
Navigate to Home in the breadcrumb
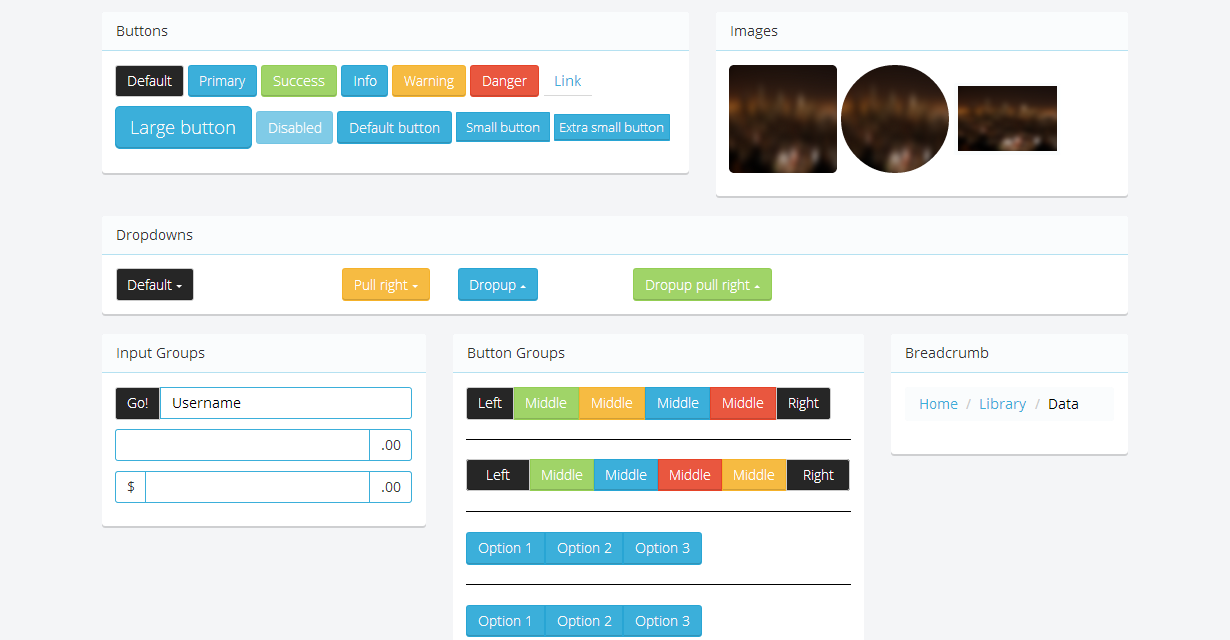938,403
